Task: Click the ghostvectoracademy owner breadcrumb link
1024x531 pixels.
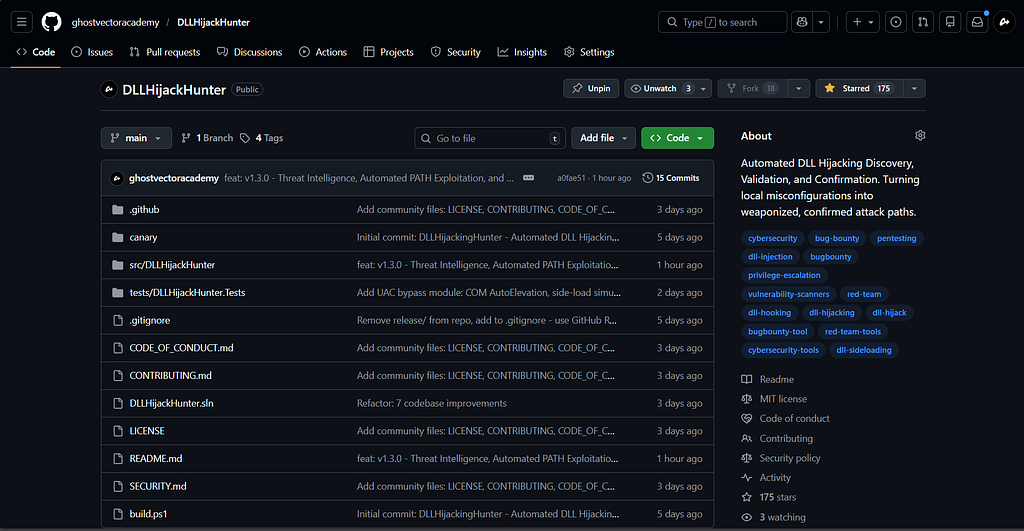Action: (116, 22)
